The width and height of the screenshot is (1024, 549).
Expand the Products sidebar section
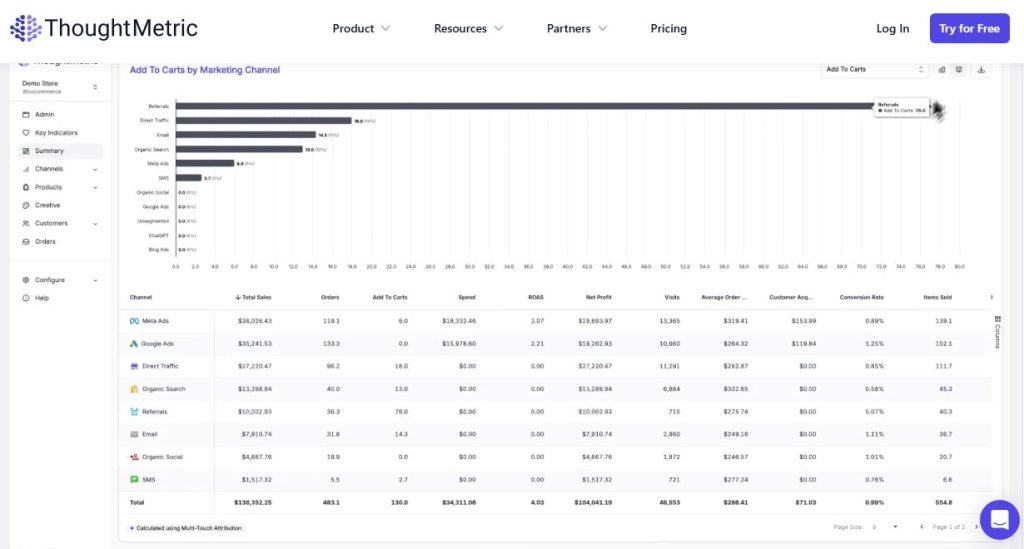point(95,187)
